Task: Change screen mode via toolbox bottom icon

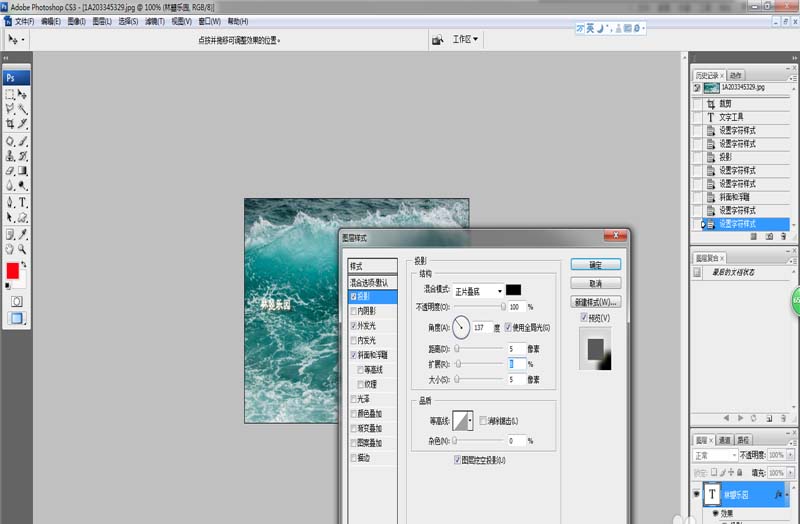Action: pyautogui.click(x=16, y=318)
